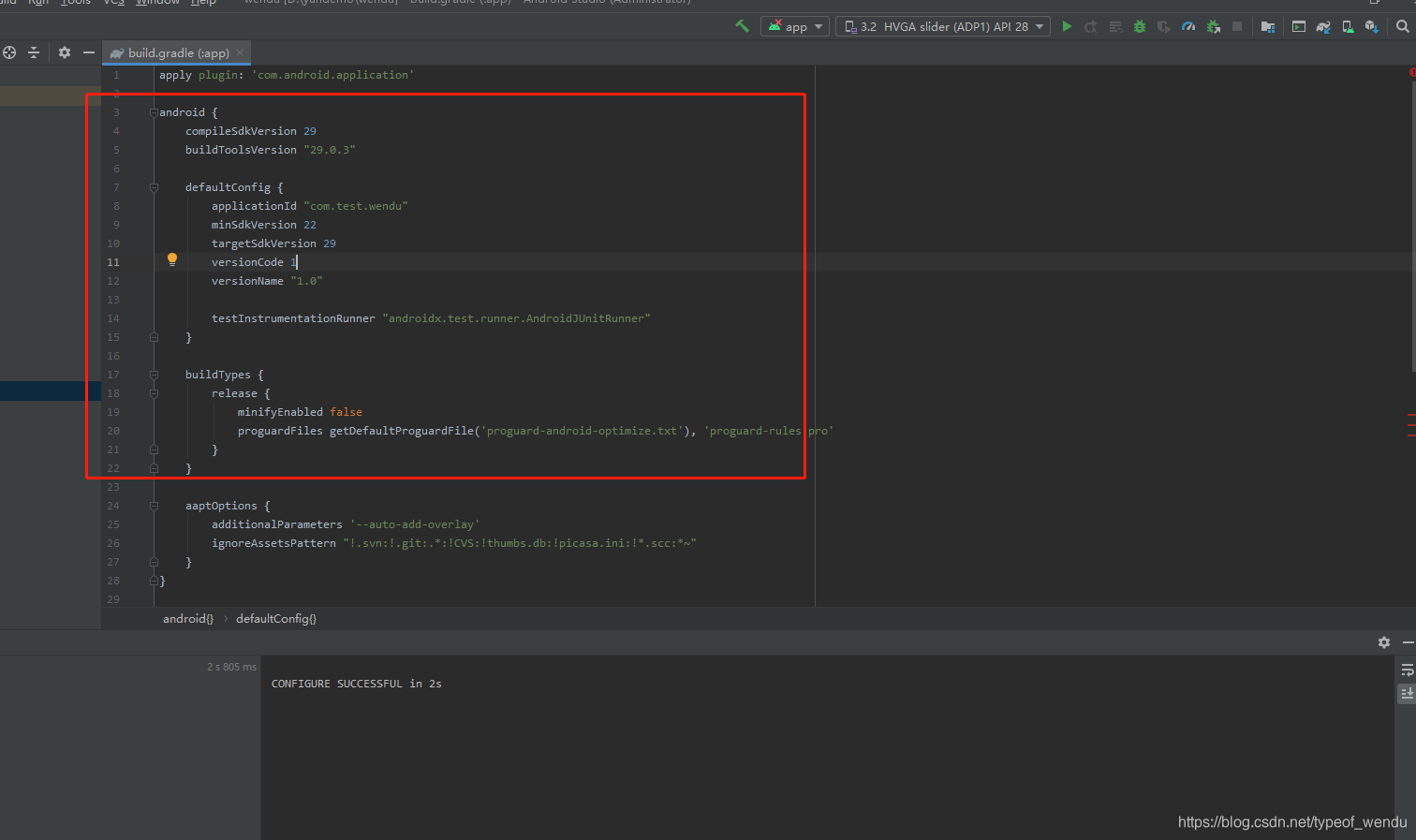Open the VCS menu

pos(114,3)
